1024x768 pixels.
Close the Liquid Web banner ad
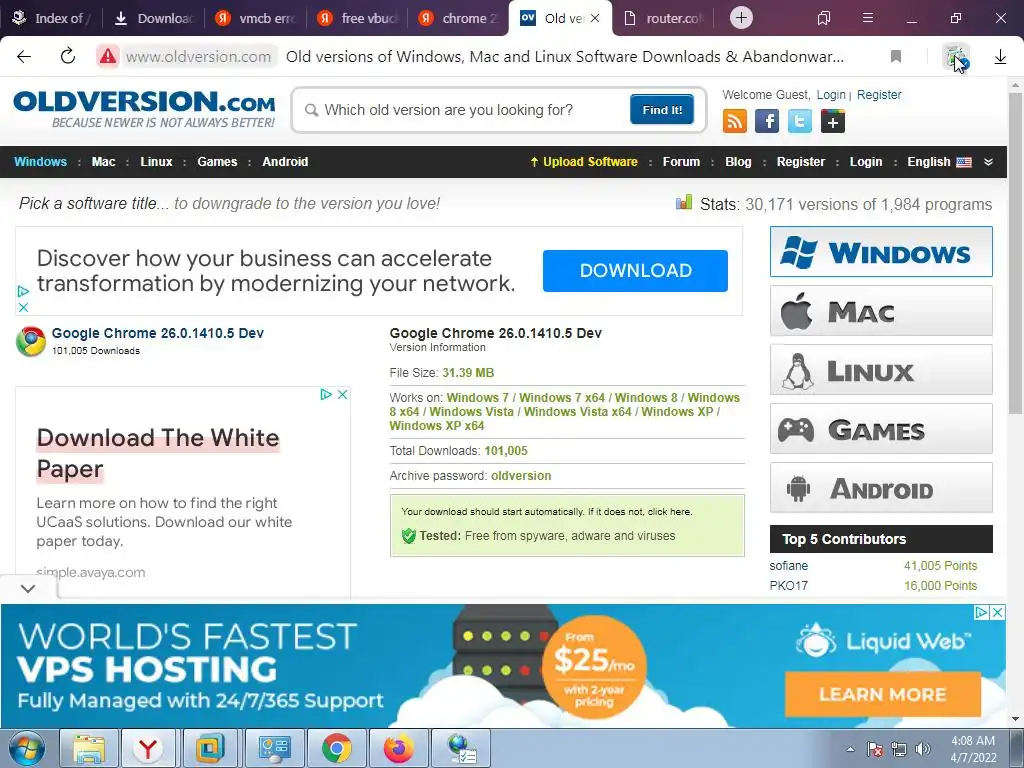click(x=997, y=613)
